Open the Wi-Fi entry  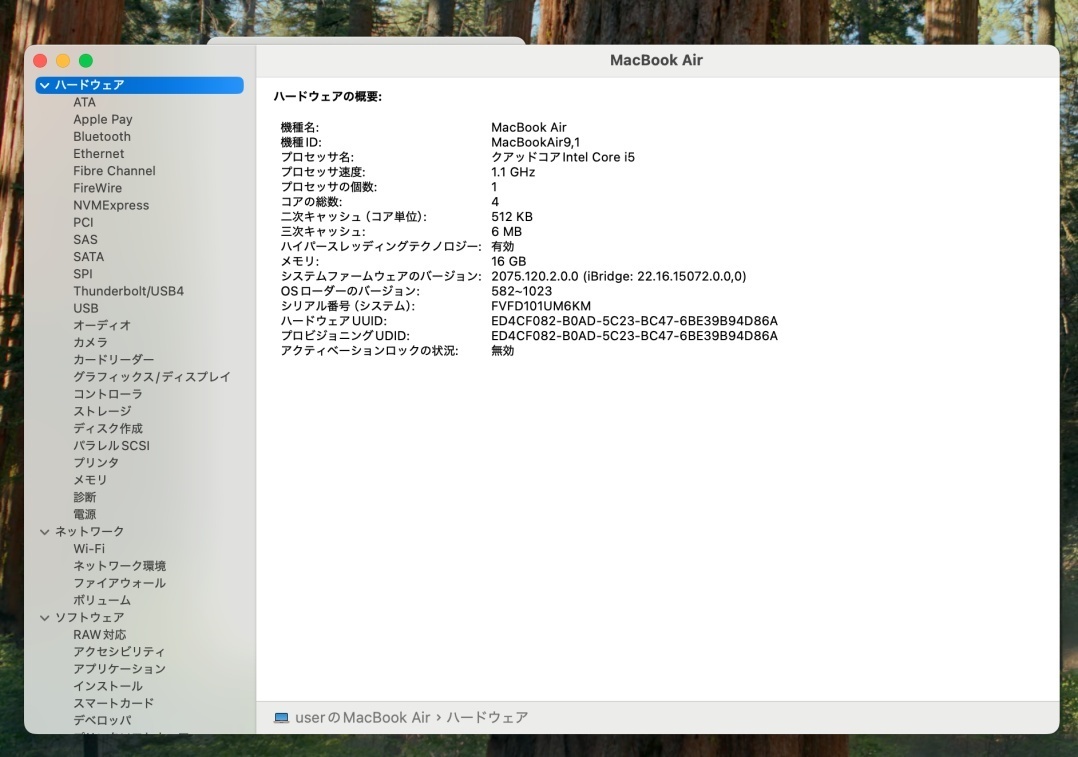pos(89,549)
